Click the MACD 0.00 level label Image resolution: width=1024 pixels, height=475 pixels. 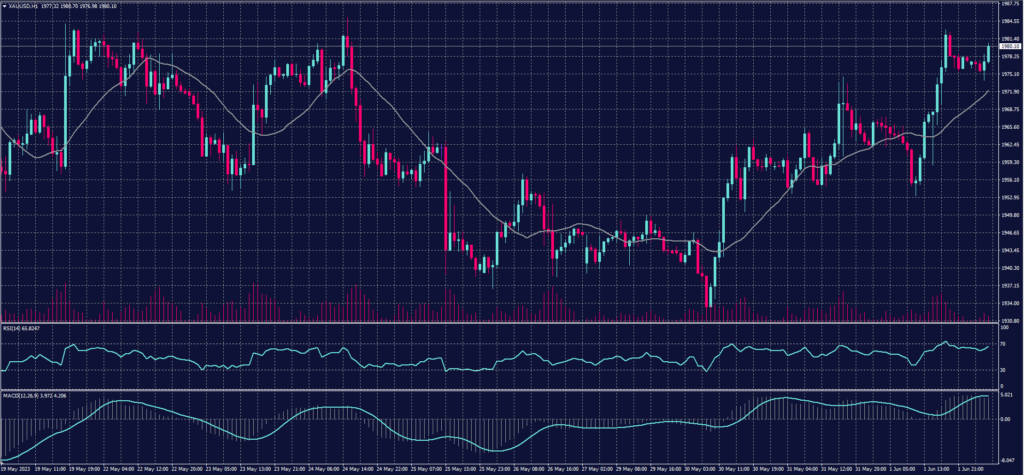1006,419
